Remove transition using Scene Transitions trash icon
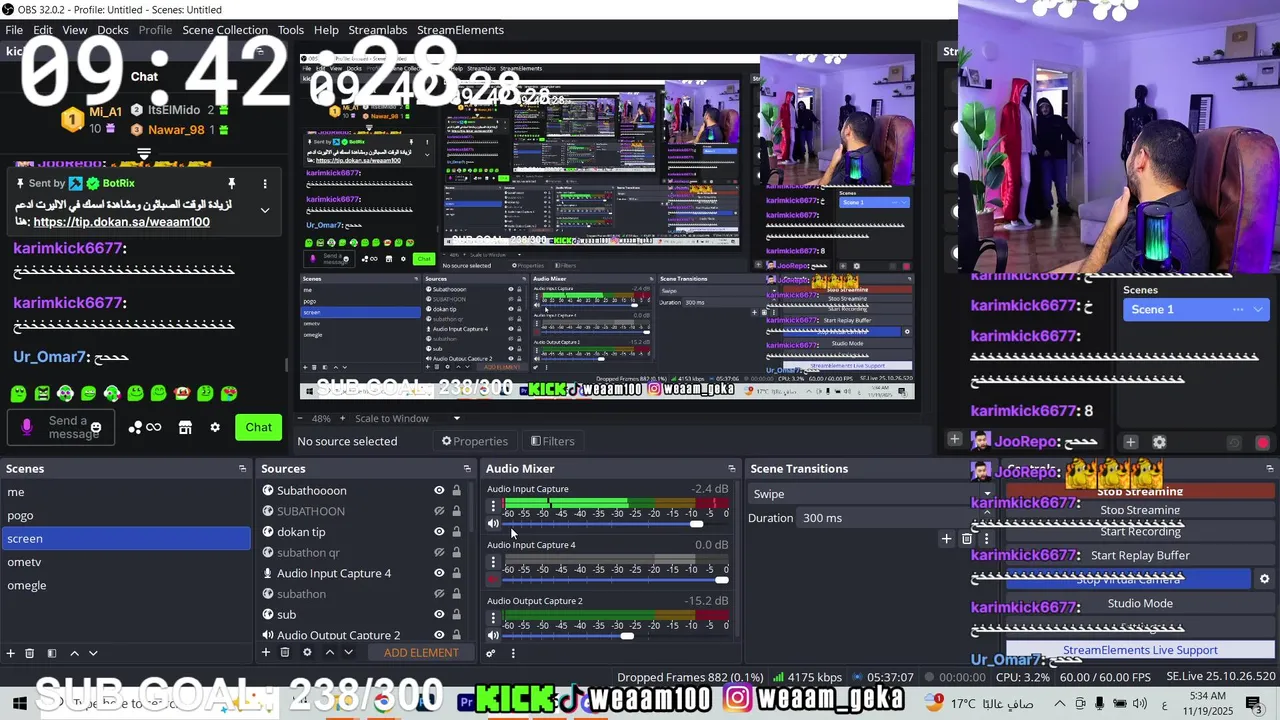The height and width of the screenshot is (720, 1280). 967,539
